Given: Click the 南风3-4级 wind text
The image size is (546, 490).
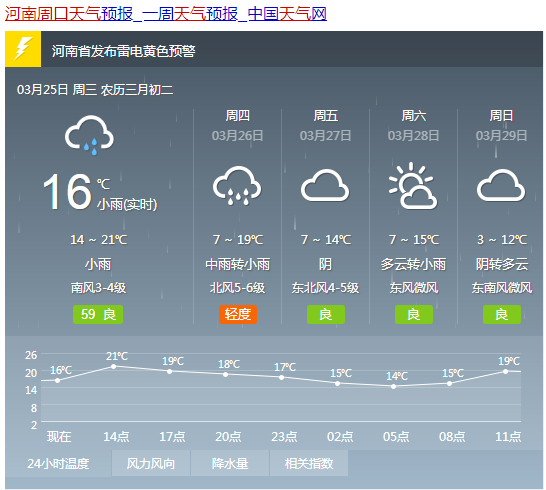Looking at the screenshot, I should click(98, 288).
